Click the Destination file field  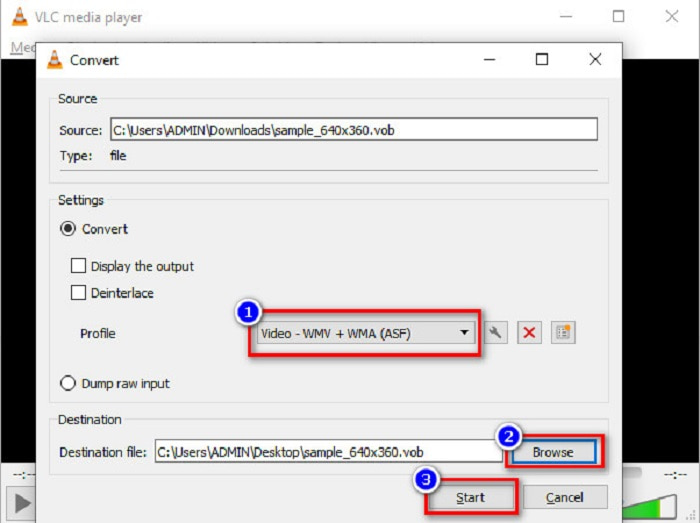329,452
